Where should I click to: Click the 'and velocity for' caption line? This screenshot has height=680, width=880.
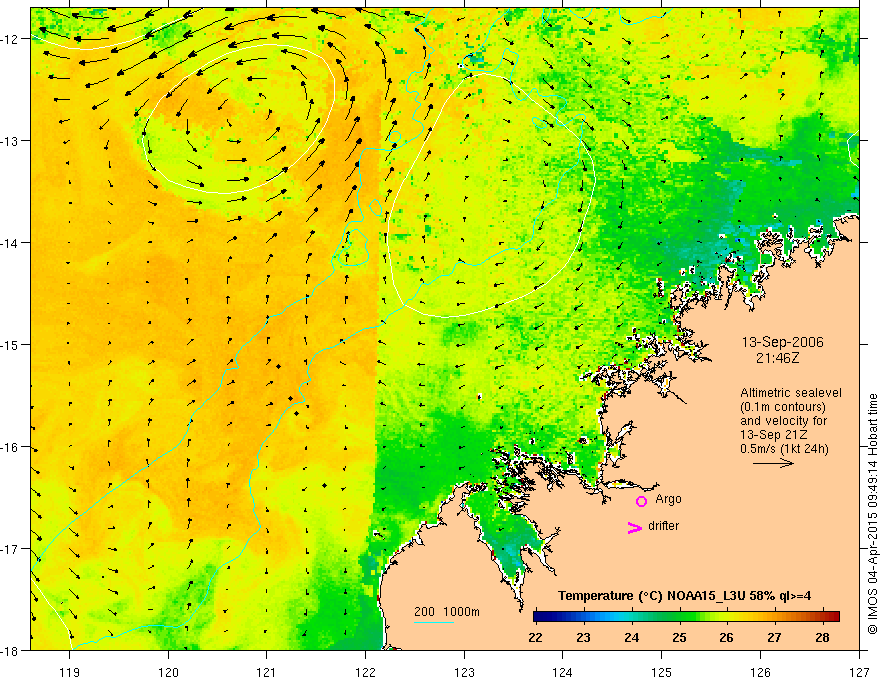tap(783, 421)
